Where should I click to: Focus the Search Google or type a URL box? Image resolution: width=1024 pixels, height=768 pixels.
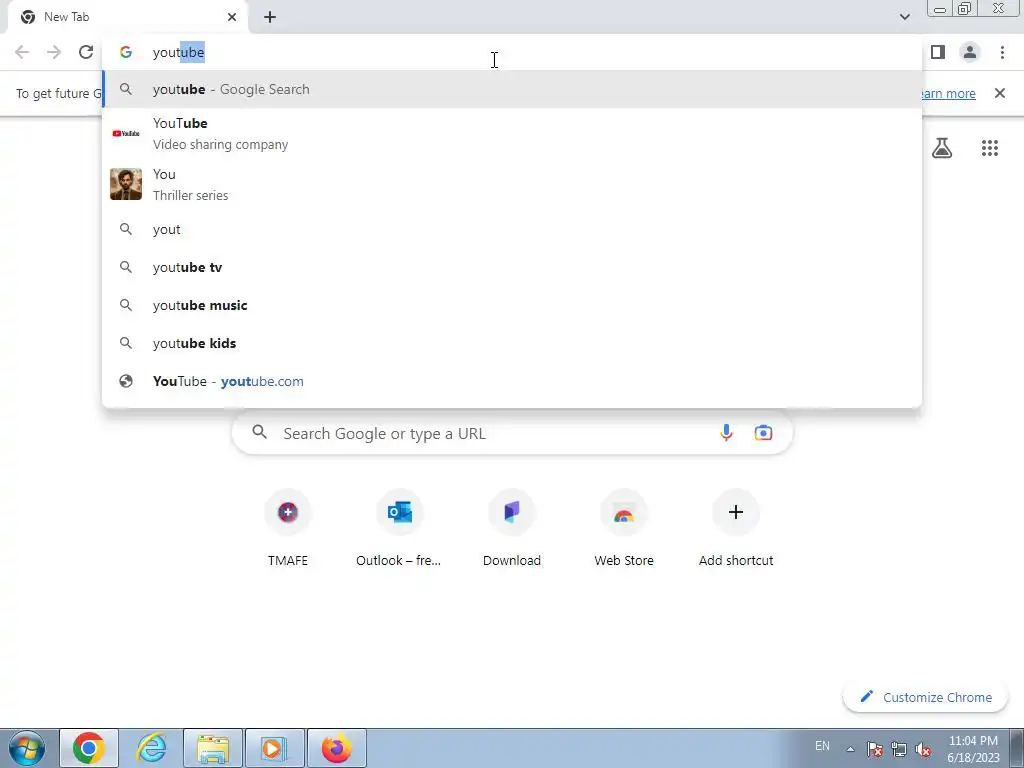point(512,433)
